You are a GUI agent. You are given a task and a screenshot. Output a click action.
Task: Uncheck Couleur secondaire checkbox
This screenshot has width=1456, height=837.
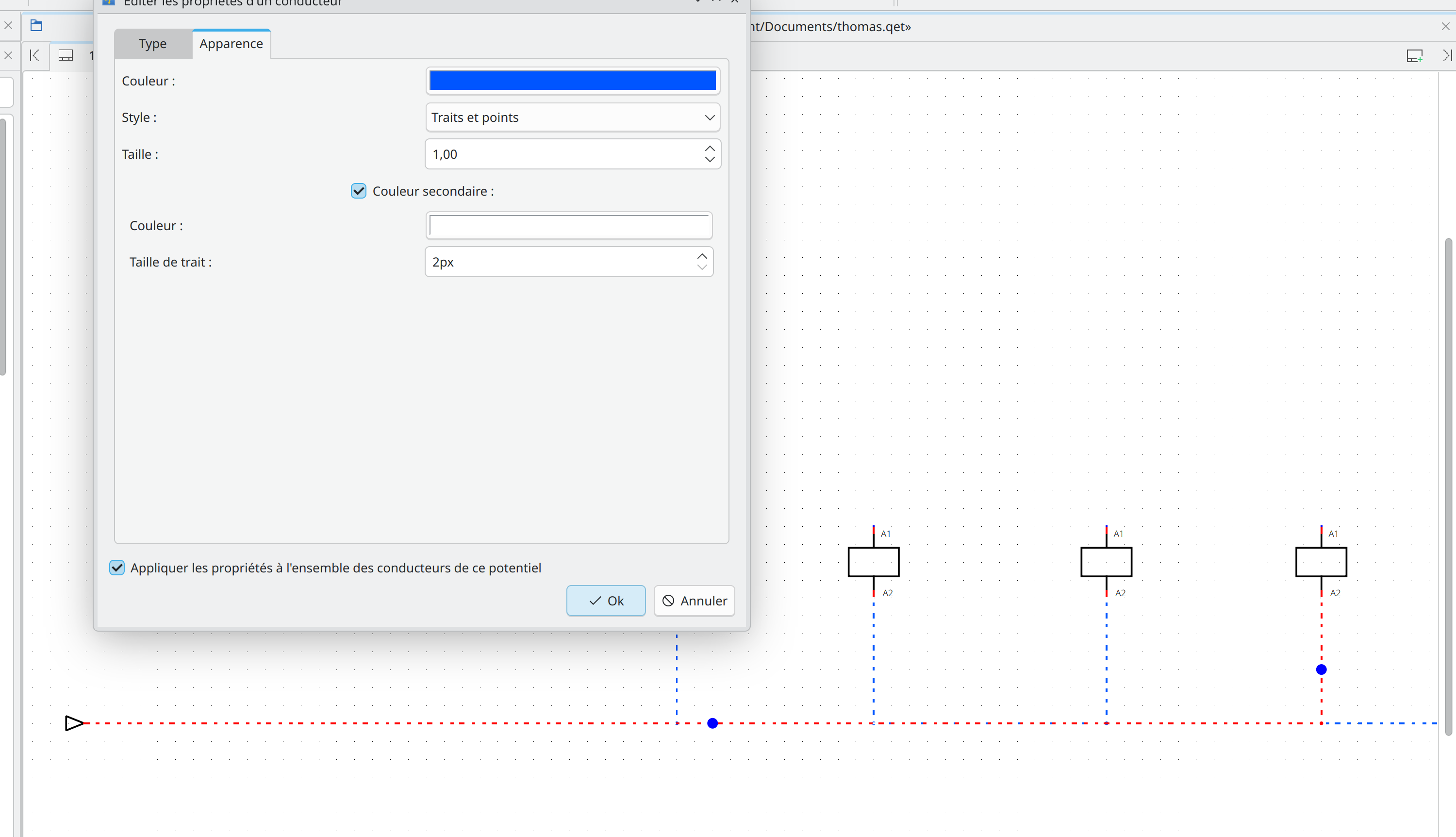[359, 191]
